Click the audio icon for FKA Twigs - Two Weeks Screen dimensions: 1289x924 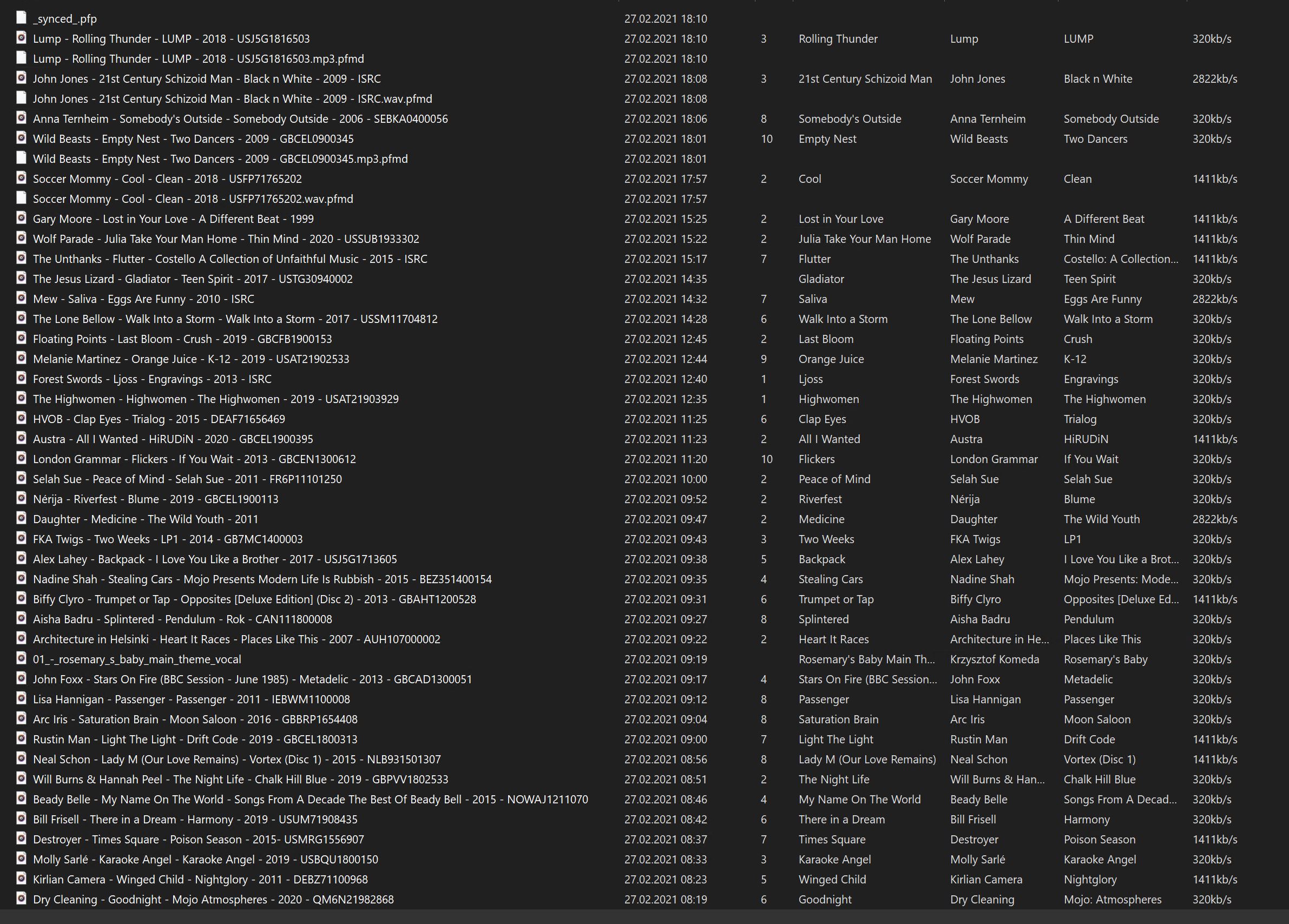point(21,538)
